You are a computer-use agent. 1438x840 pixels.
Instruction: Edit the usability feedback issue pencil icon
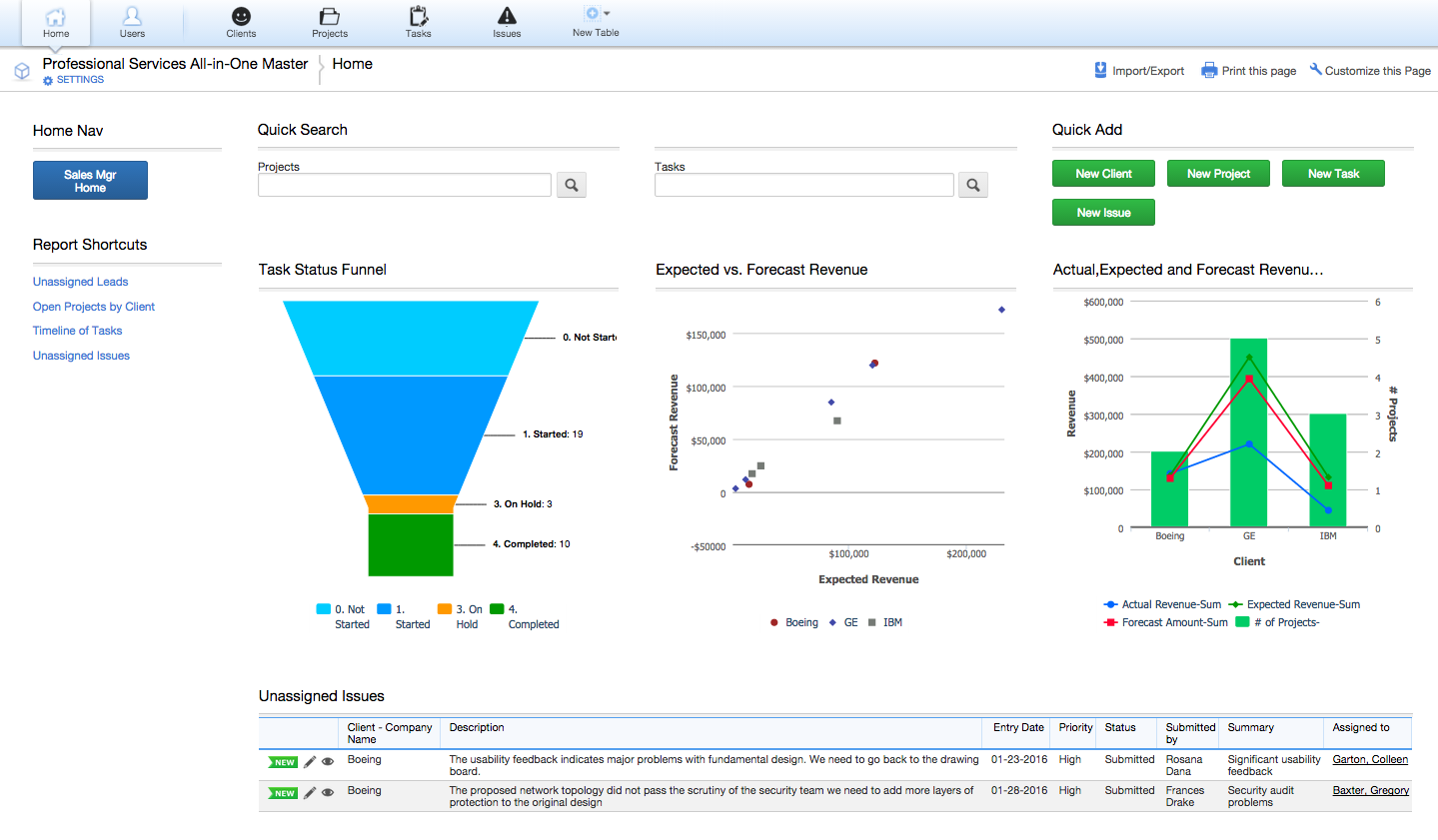(310, 762)
